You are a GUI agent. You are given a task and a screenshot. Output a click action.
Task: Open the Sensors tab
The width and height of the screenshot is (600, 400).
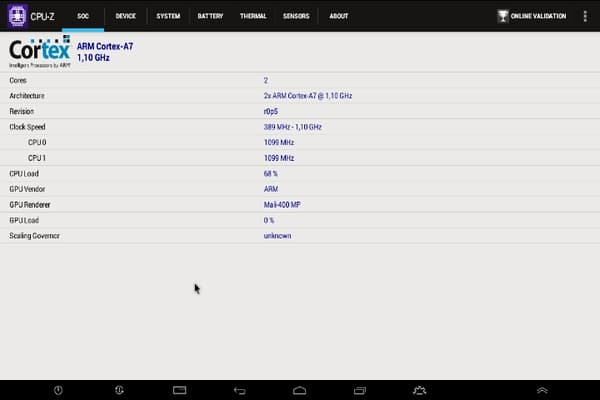pos(296,16)
